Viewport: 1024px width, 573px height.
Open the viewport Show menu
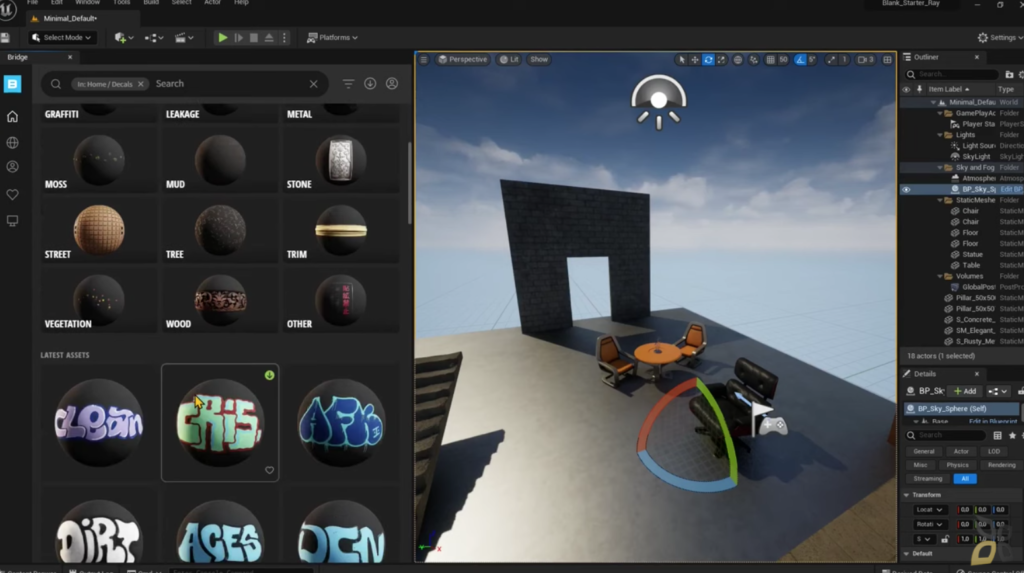pos(539,59)
